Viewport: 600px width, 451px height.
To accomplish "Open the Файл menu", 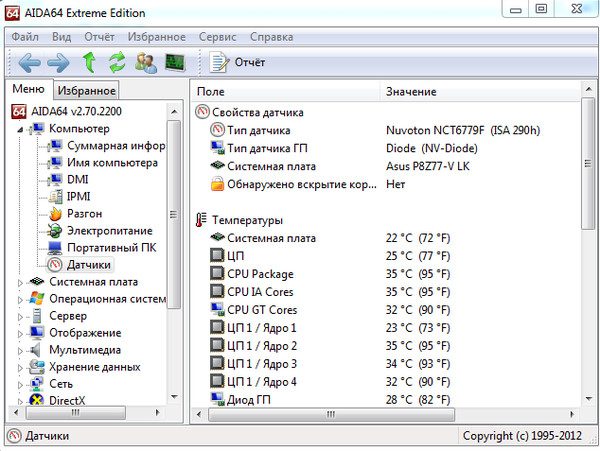I will [25, 36].
